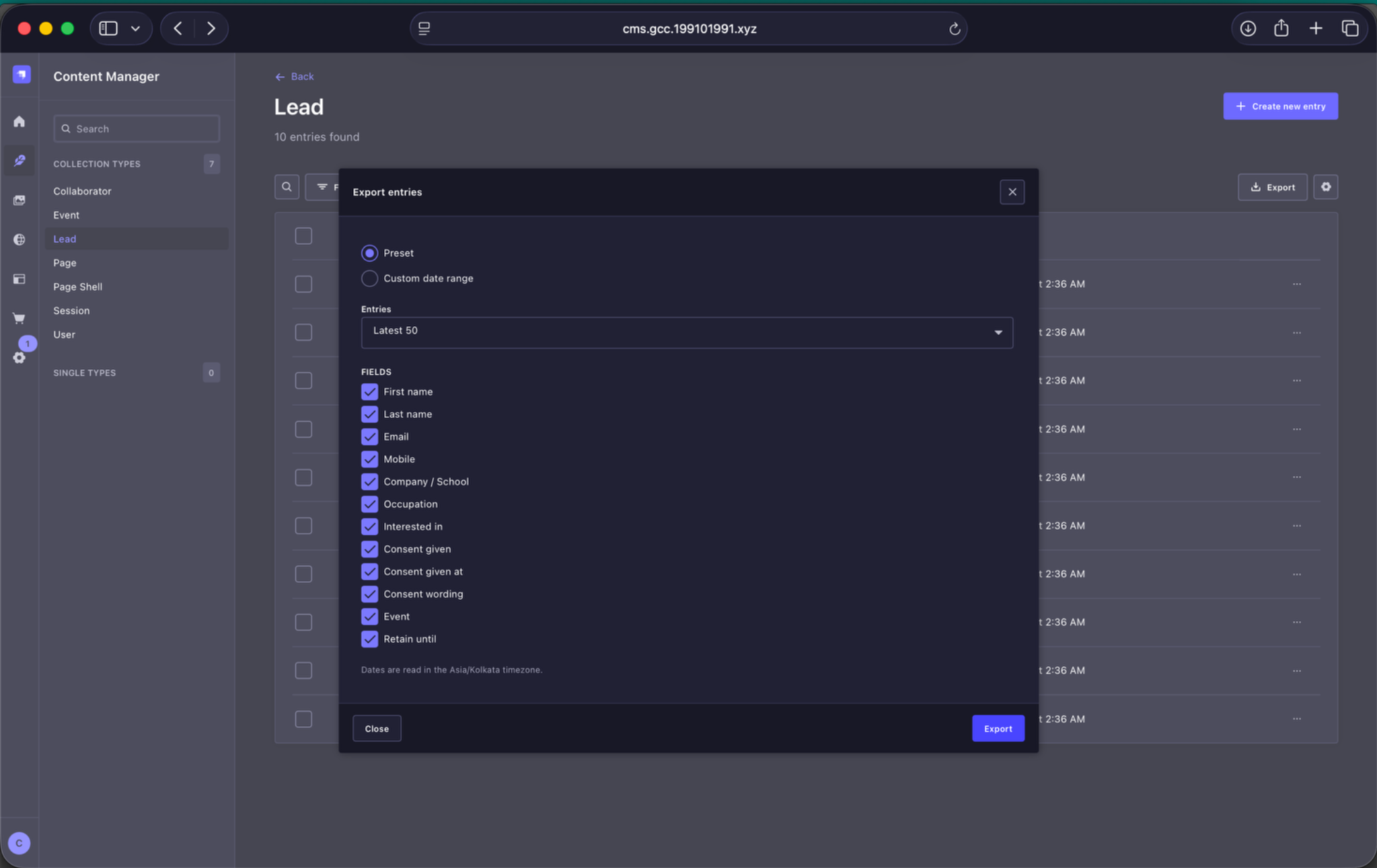This screenshot has height=868, width=1377.
Task: Click the blue Export button in dialog
Action: 998,728
